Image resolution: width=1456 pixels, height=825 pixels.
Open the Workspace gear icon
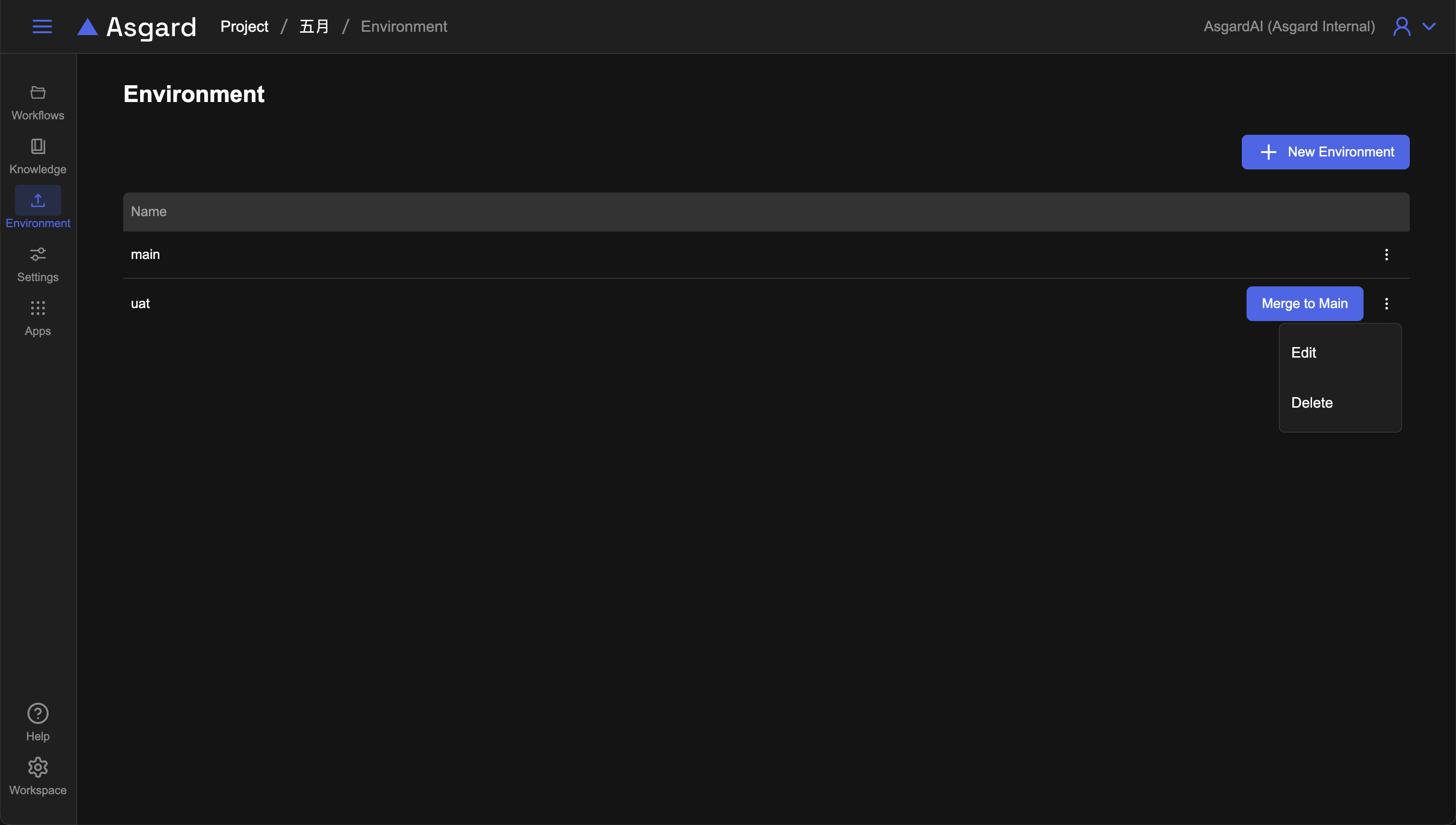pyautogui.click(x=38, y=767)
